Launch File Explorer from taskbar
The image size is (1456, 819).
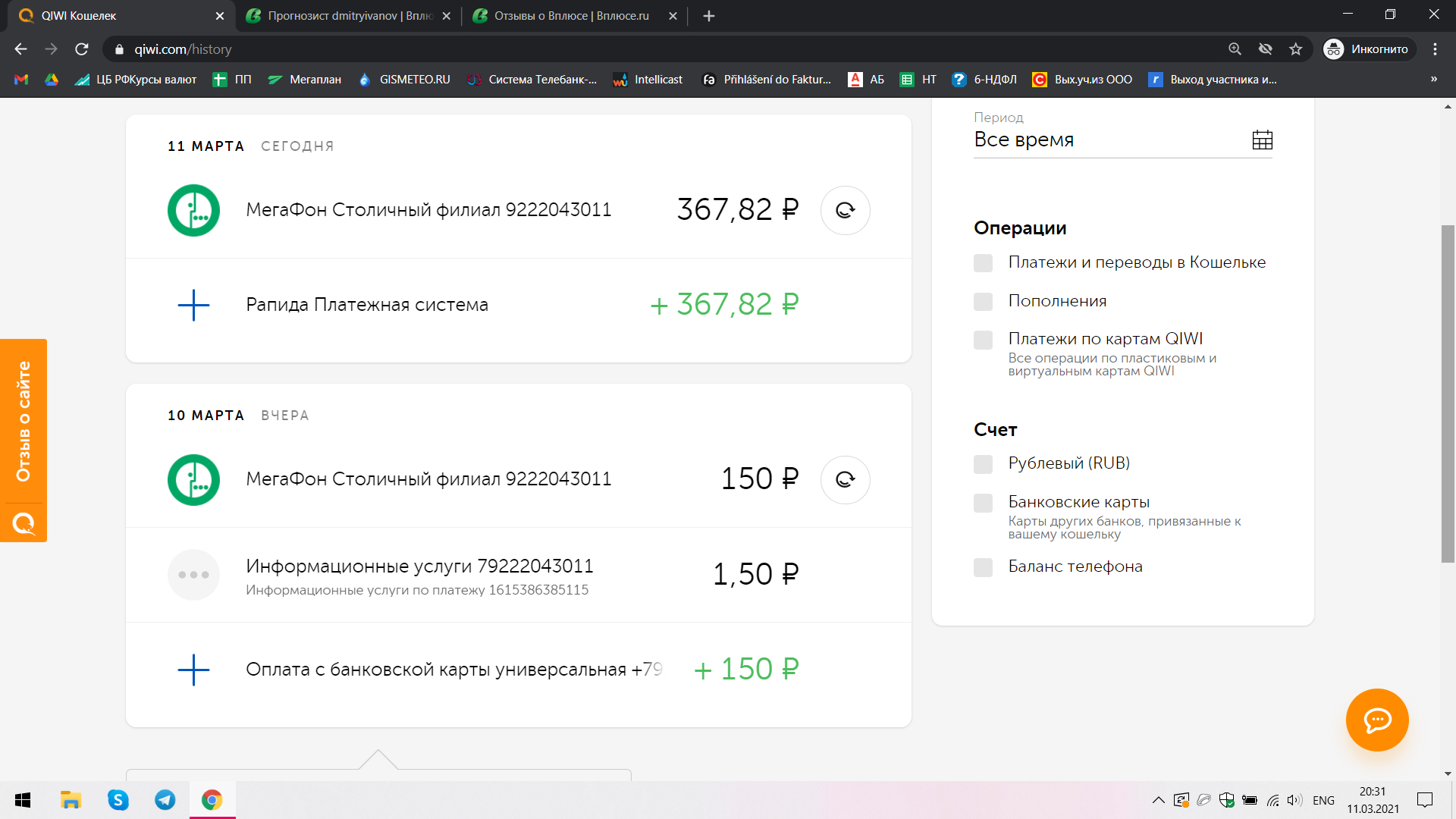71,800
